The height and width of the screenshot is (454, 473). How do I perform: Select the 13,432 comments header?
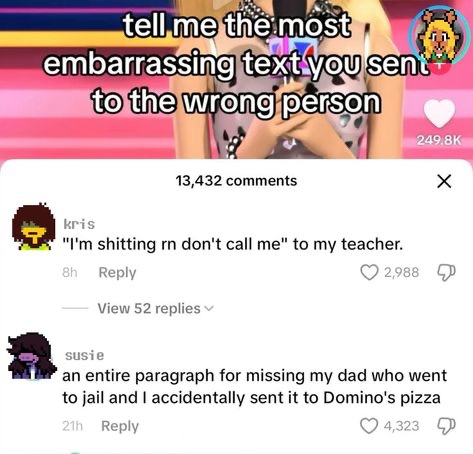pyautogui.click(x=236, y=181)
